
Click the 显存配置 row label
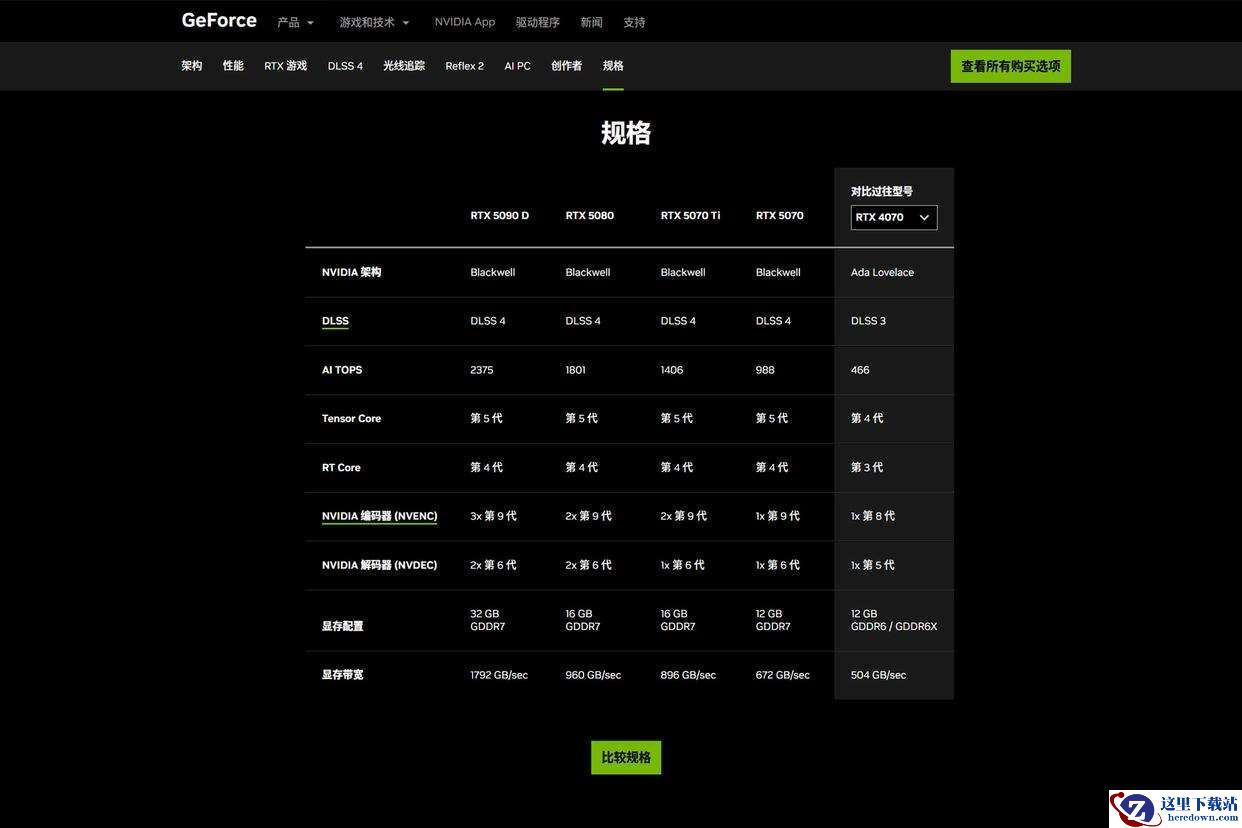pyautogui.click(x=342, y=626)
